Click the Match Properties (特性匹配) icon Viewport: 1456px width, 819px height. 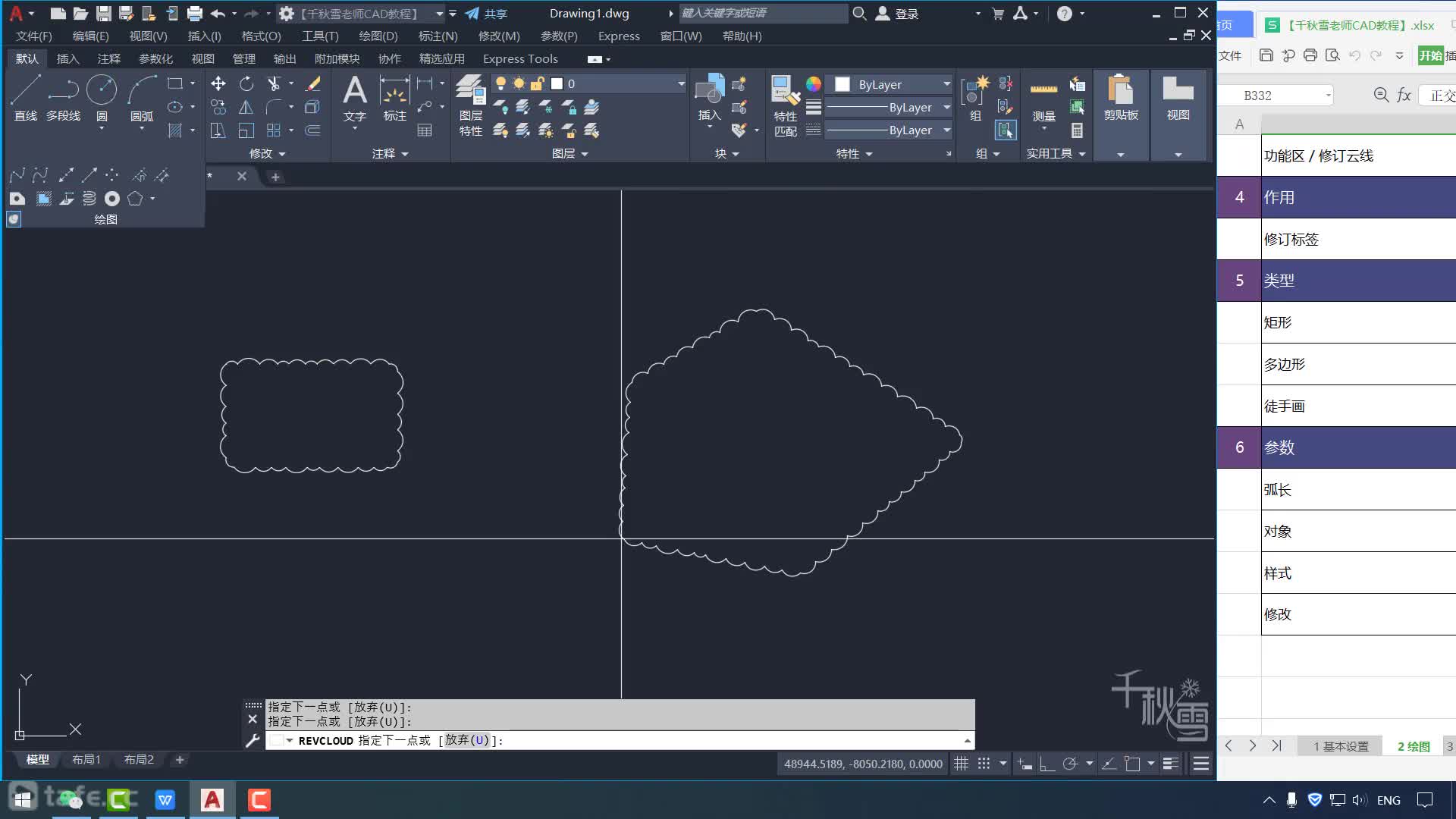pos(786,105)
